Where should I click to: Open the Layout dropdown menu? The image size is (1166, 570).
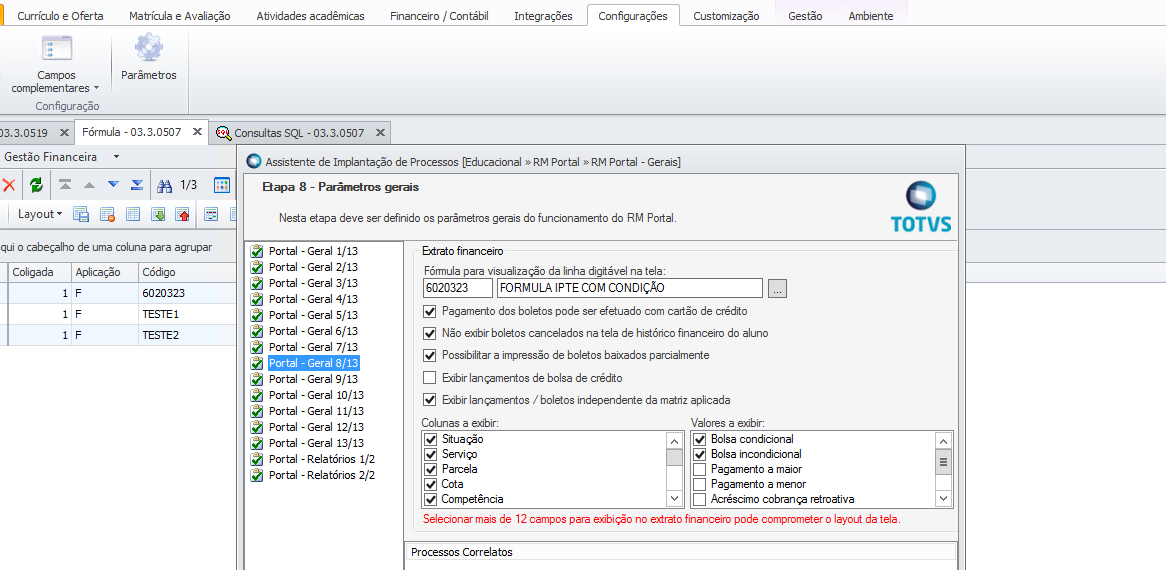click(40, 214)
